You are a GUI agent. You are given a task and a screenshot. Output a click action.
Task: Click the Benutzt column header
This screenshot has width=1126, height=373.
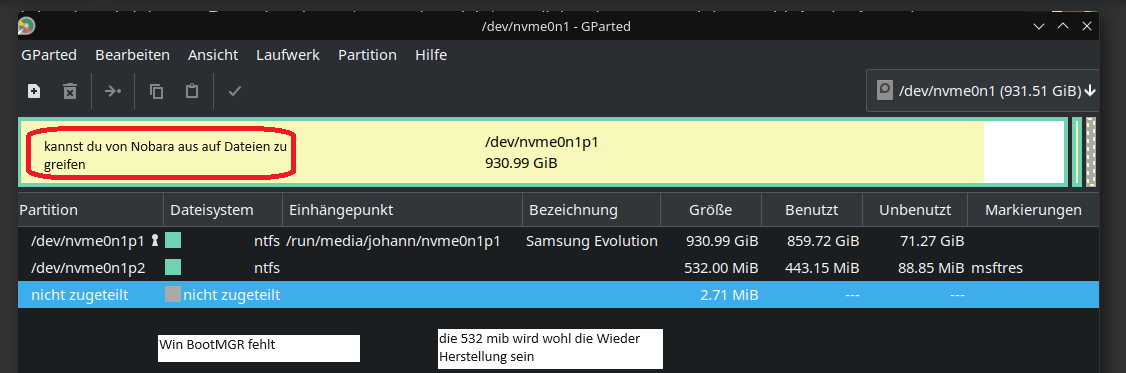pyautogui.click(x=812, y=211)
